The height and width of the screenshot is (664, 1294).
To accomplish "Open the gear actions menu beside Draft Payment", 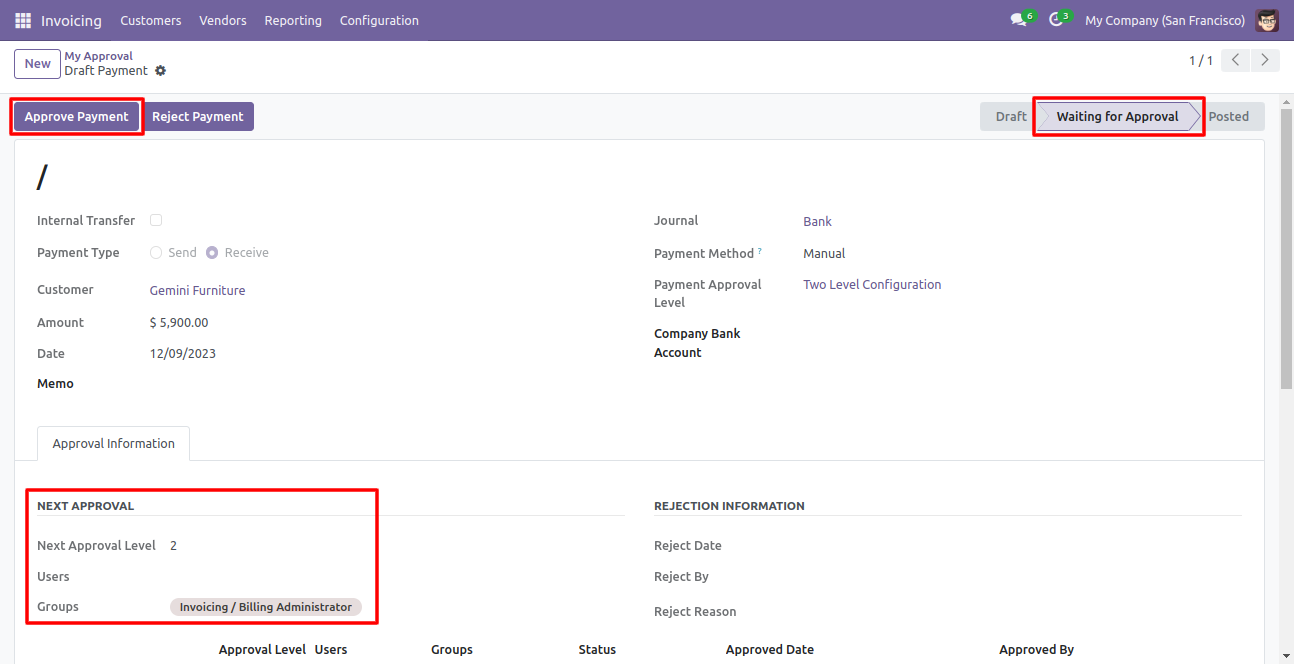I will coord(160,71).
